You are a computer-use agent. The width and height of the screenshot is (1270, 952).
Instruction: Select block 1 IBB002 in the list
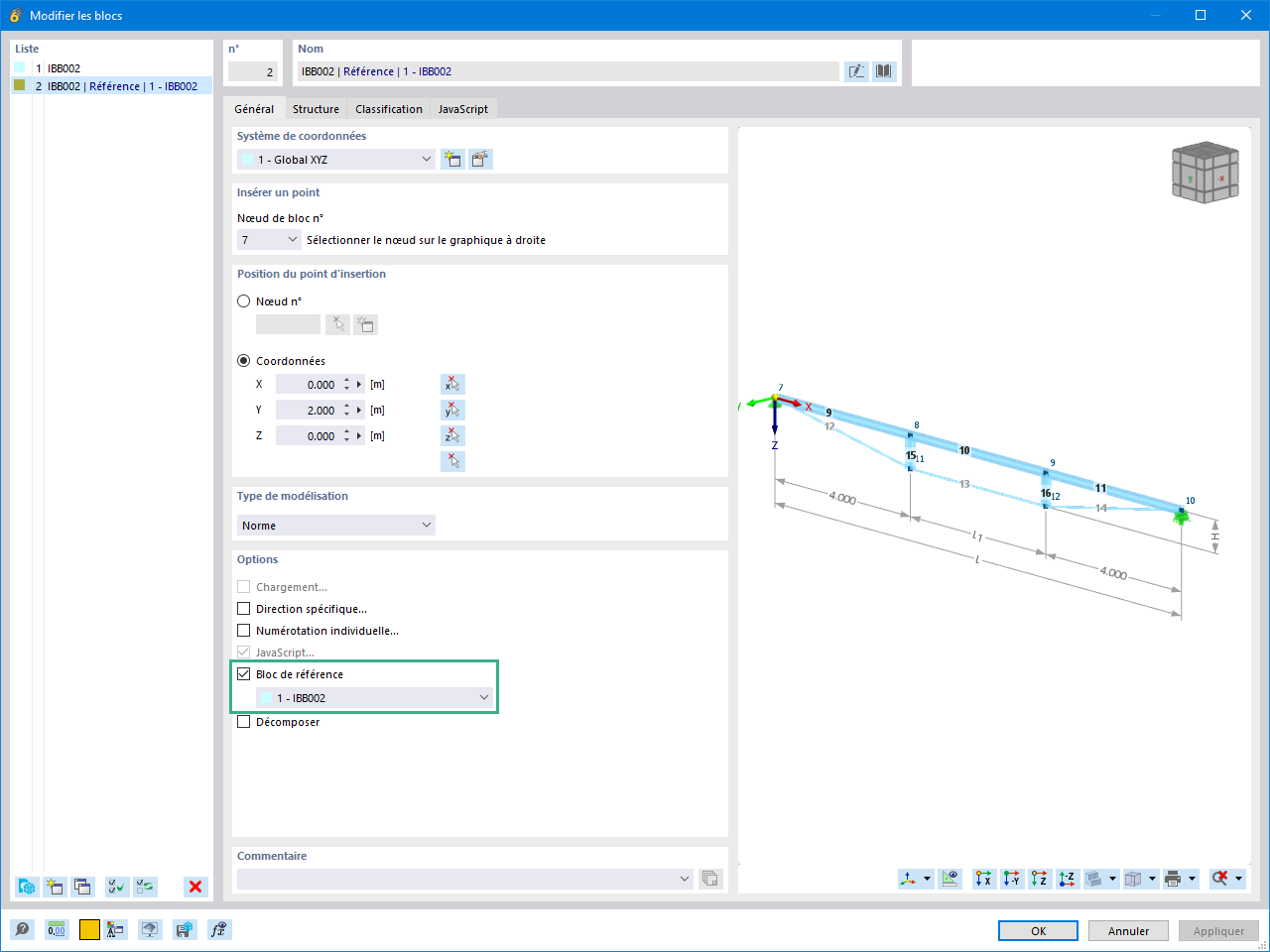pos(112,68)
